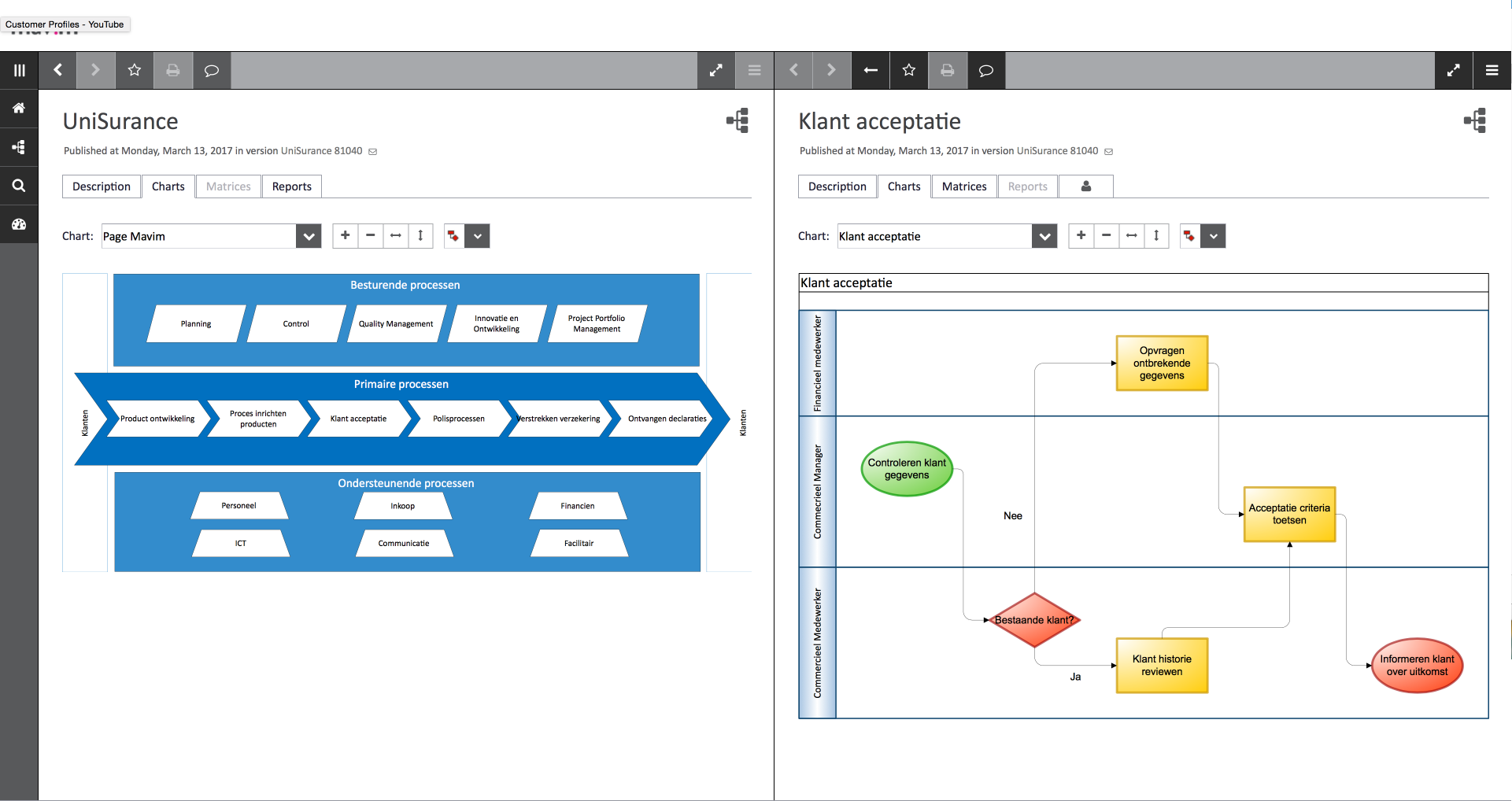
Task: Select the Klant historie reviewen activity
Action: pyautogui.click(x=1162, y=665)
